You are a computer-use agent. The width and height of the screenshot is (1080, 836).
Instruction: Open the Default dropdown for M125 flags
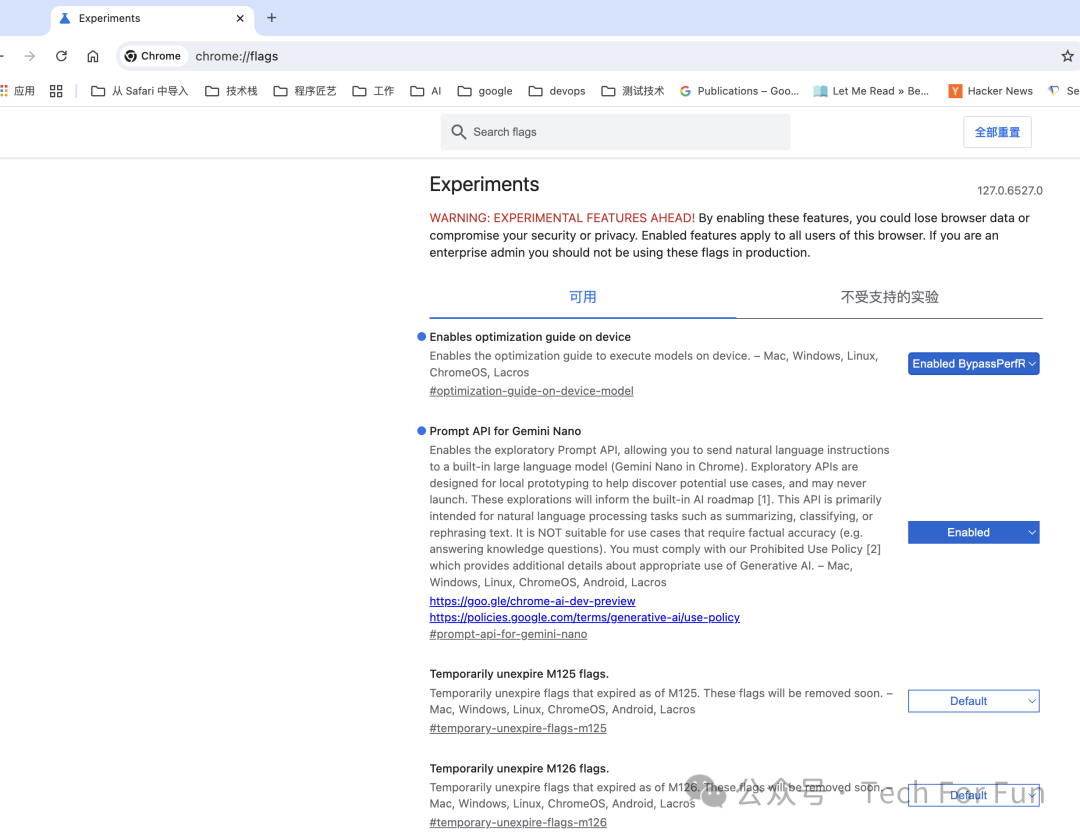973,701
